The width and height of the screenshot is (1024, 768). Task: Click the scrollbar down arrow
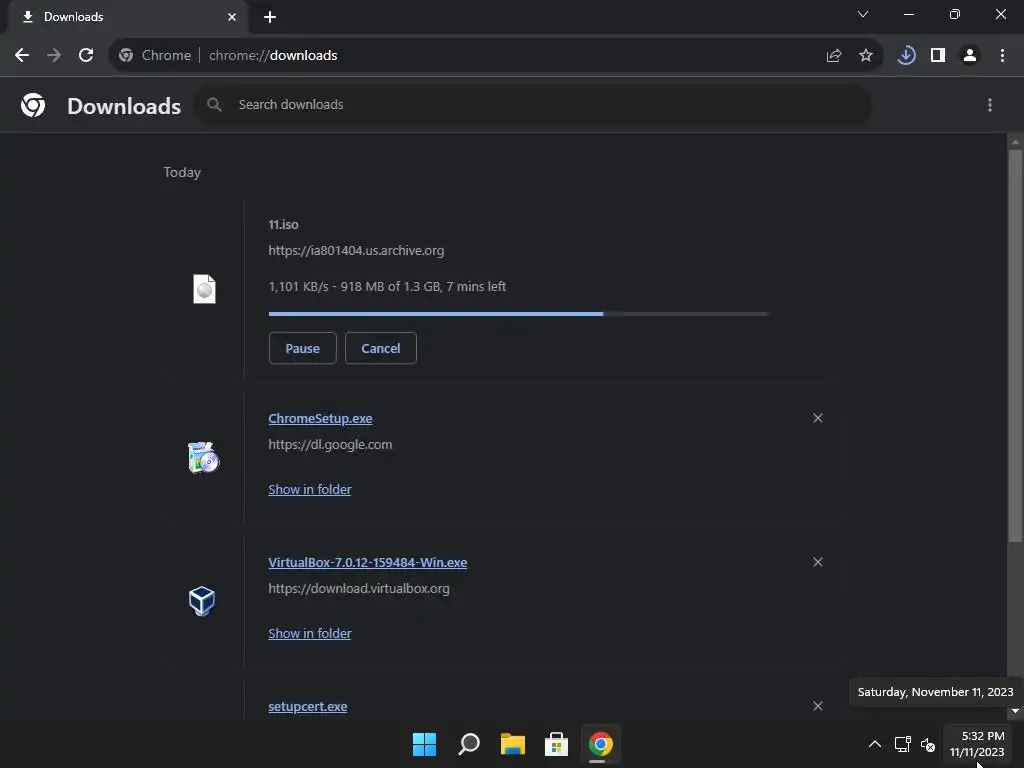click(1015, 711)
